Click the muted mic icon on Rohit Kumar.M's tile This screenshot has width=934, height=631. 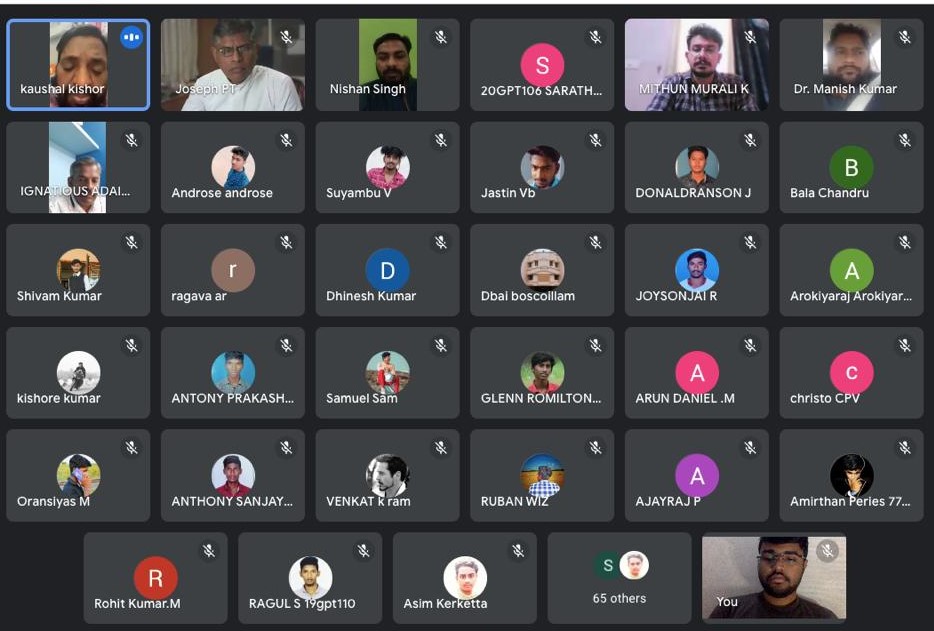pyautogui.click(x=209, y=551)
